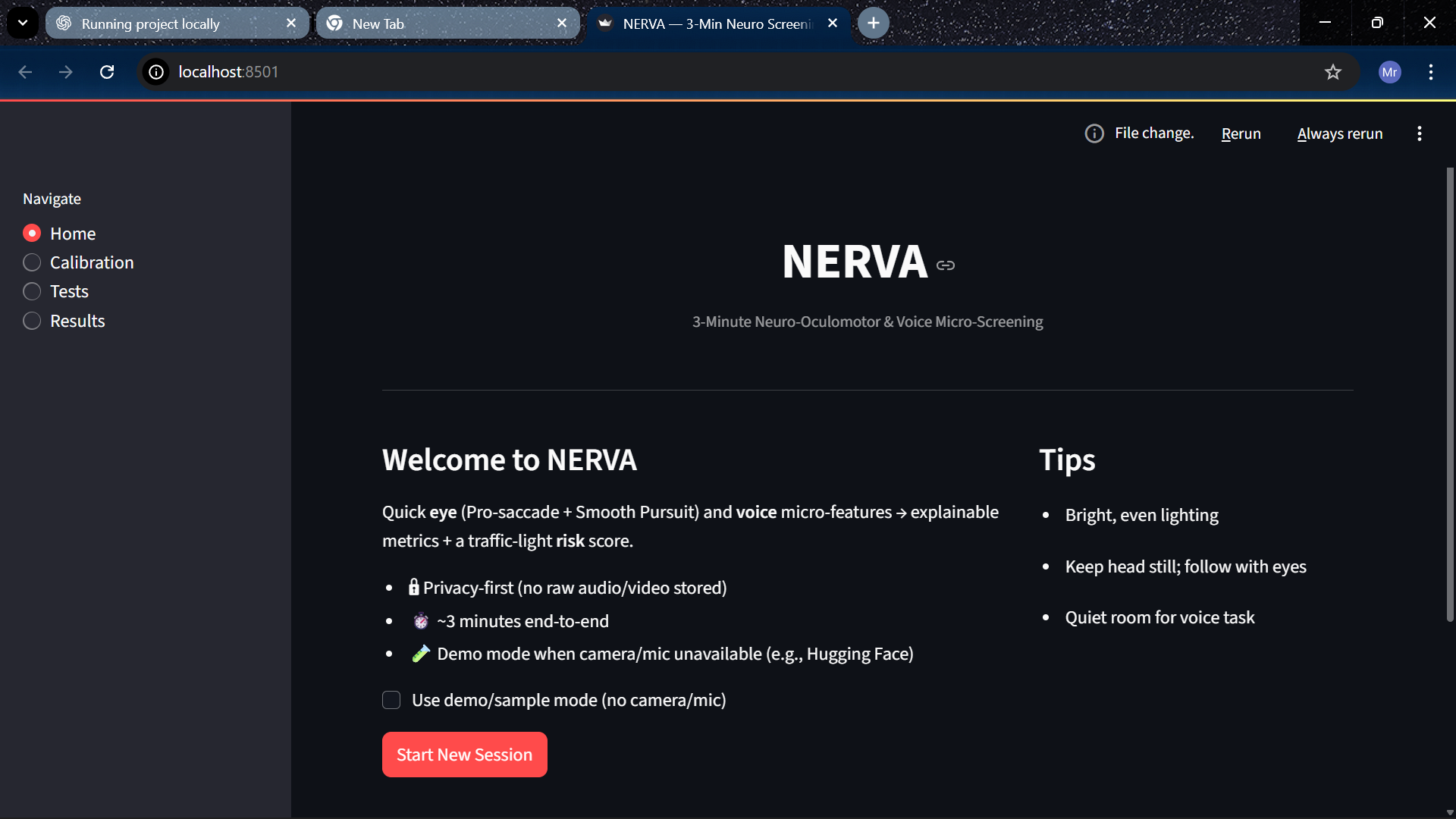Click the anchor link icon beside NERVA heading
The image size is (1456, 819).
[x=945, y=265]
